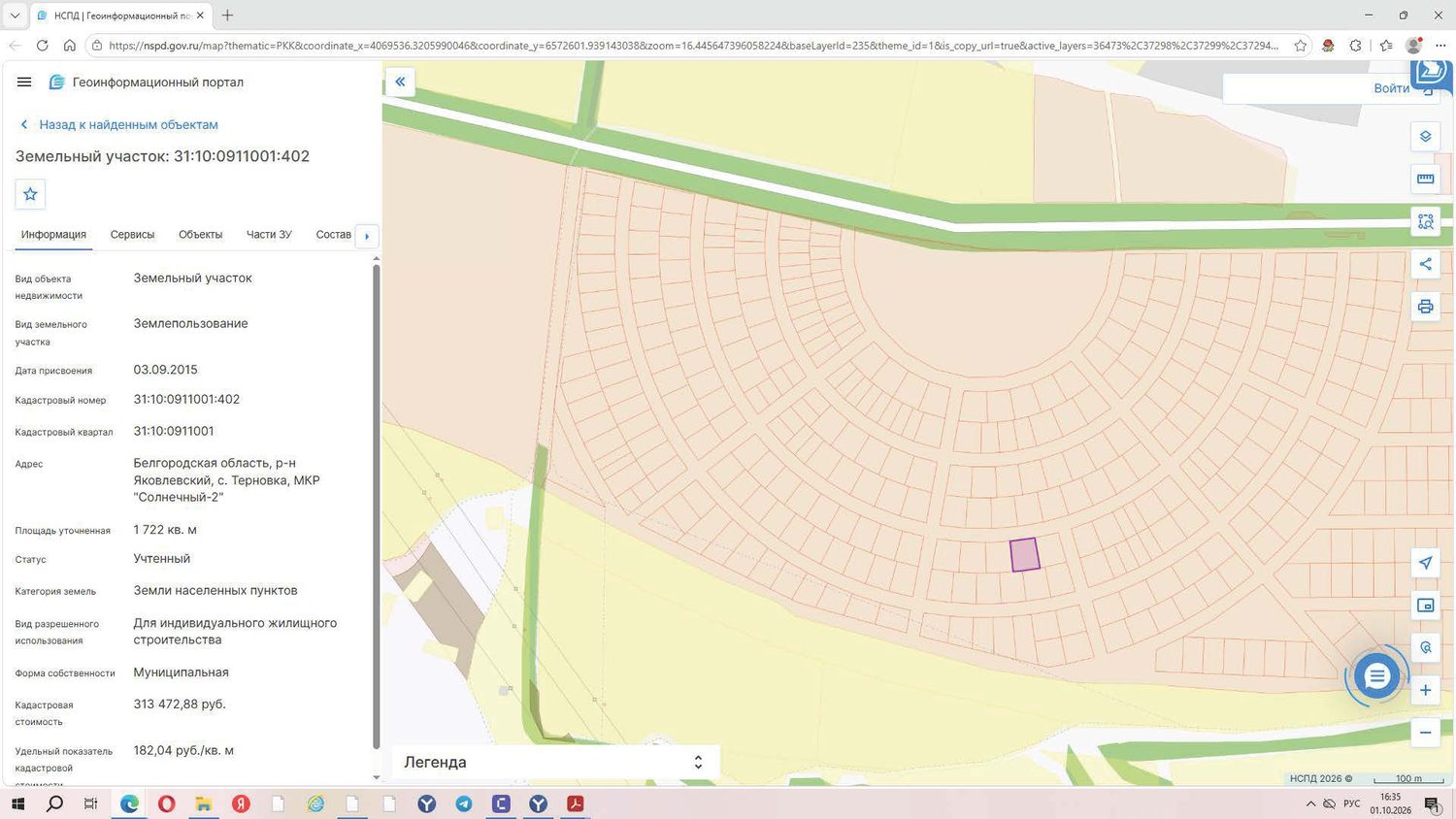Screen dimensions: 1456x819
Task: Open the map layers panel
Action: tap(1425, 137)
